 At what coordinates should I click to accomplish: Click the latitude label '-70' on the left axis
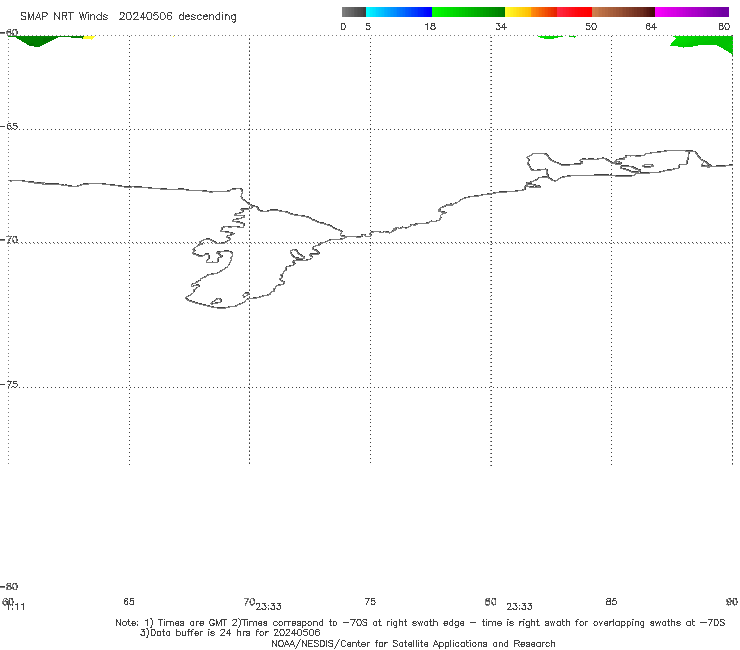pyautogui.click(x=9, y=240)
